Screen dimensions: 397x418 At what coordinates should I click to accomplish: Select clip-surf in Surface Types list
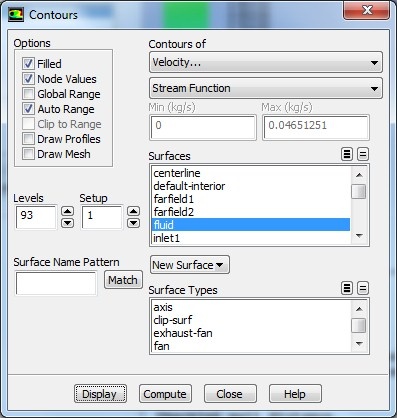click(x=251, y=320)
